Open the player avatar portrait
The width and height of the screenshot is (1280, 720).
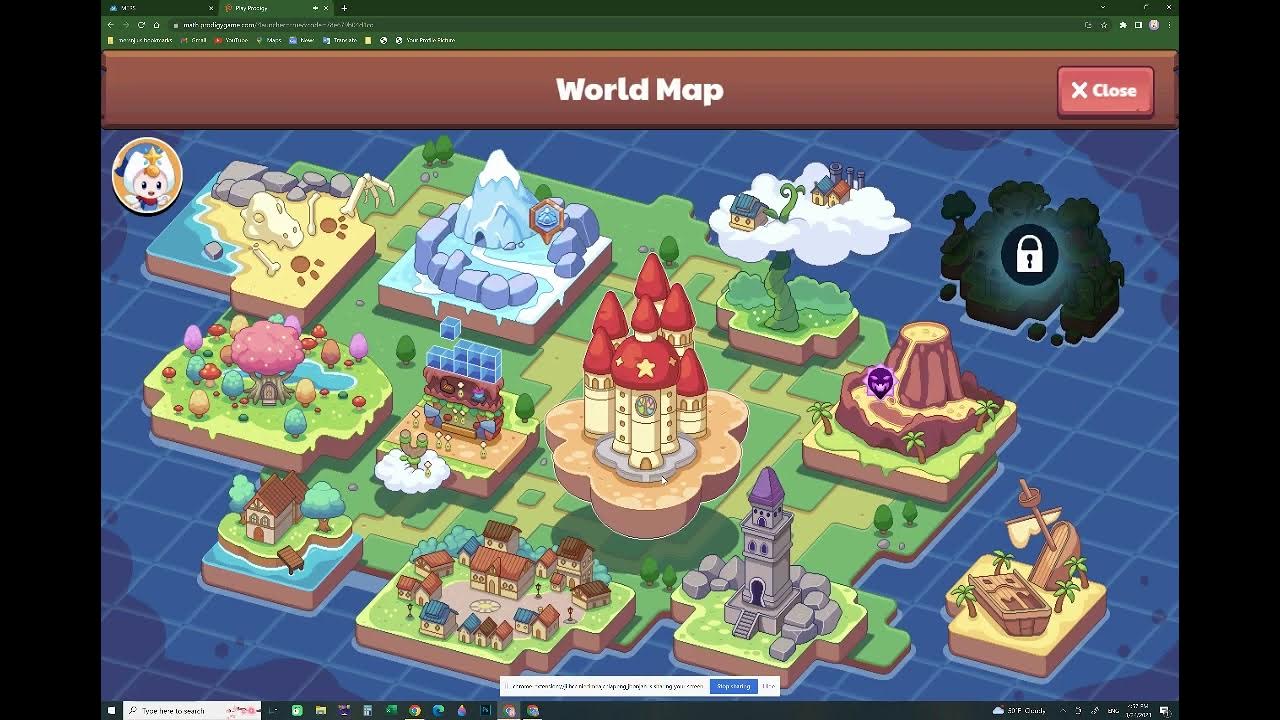click(147, 177)
